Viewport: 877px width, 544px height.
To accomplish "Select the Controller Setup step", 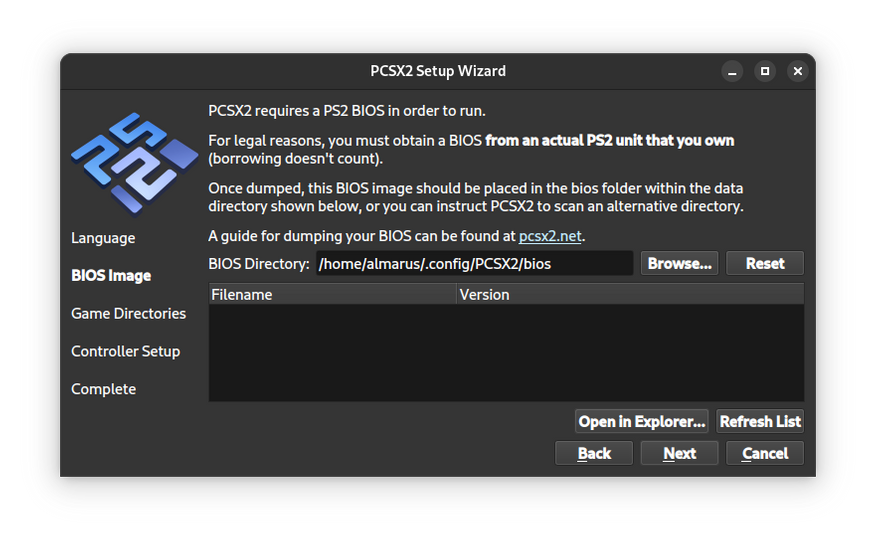I will 125,351.
